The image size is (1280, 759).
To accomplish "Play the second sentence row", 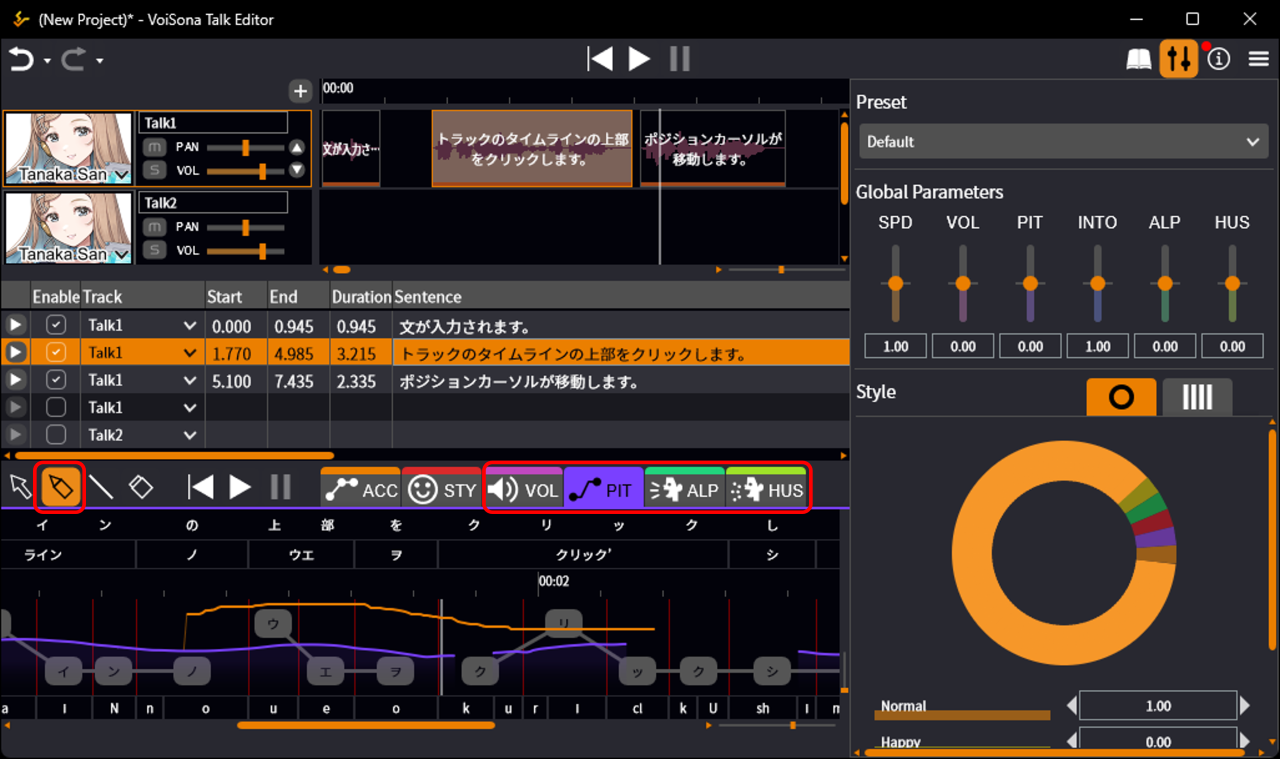I will [15, 353].
